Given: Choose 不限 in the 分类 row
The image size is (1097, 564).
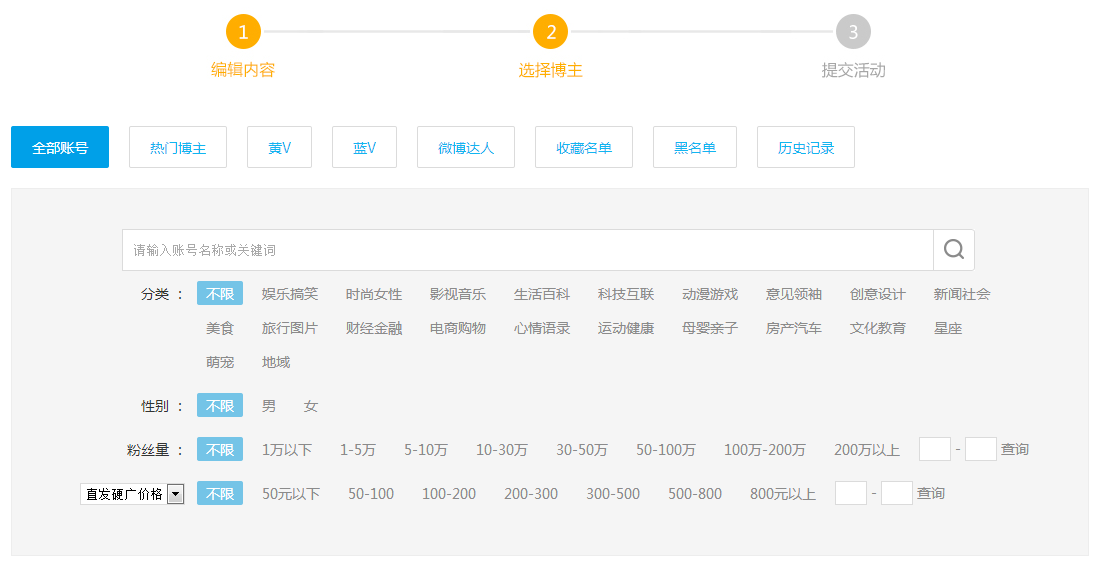Looking at the screenshot, I should coord(220,294).
